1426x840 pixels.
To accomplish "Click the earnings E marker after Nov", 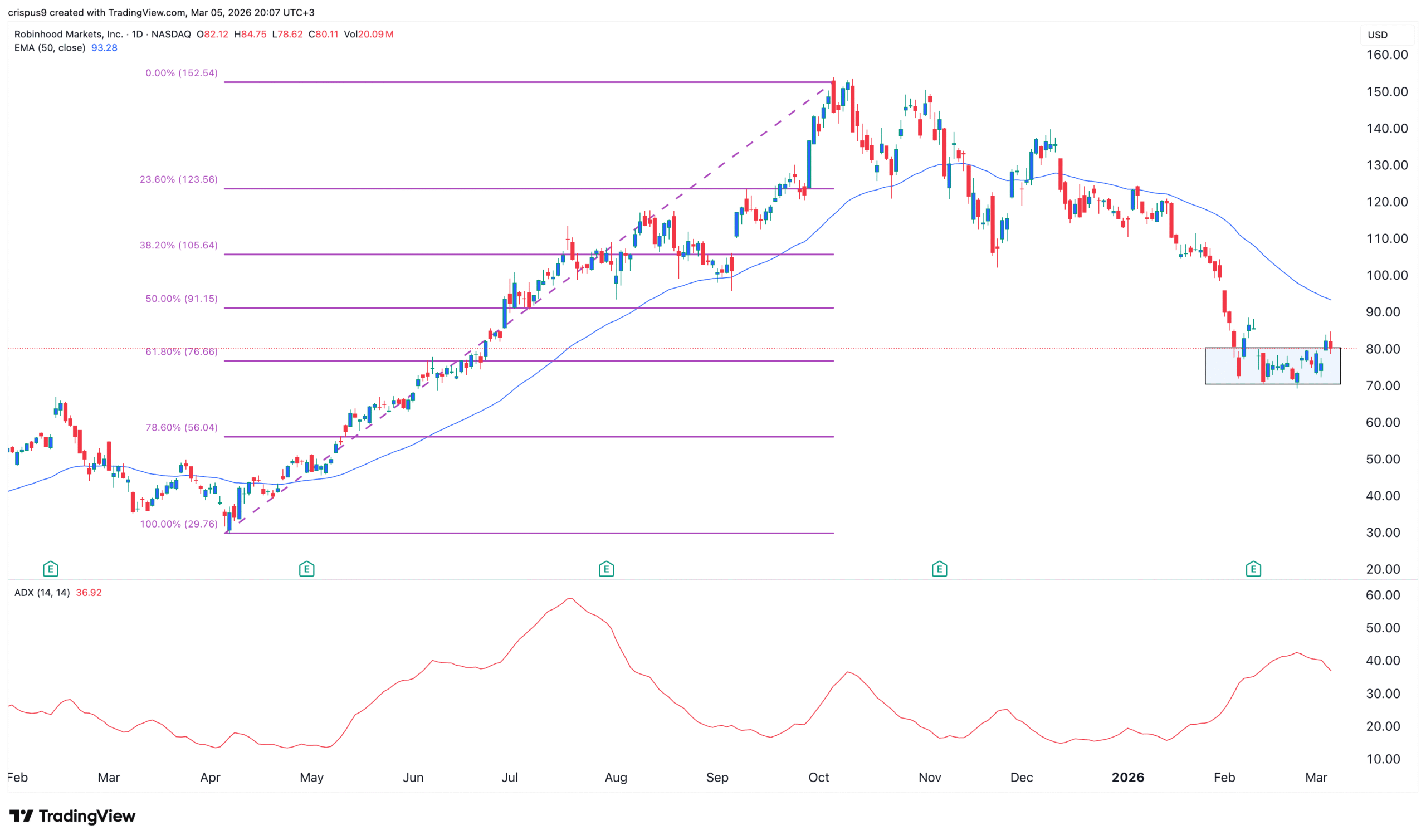I will 939,569.
